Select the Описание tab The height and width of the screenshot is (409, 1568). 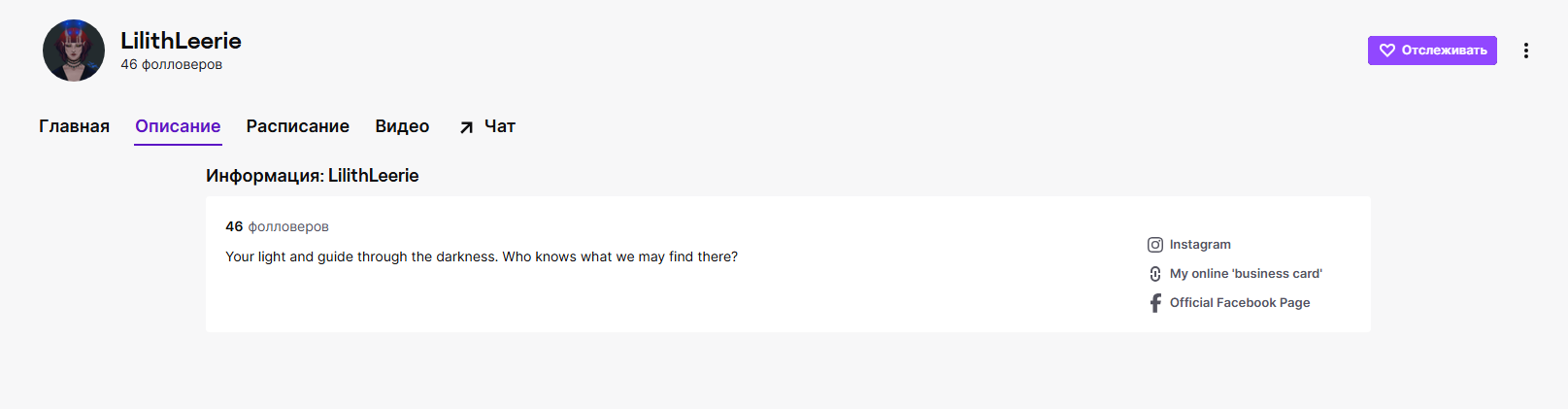coord(178,126)
